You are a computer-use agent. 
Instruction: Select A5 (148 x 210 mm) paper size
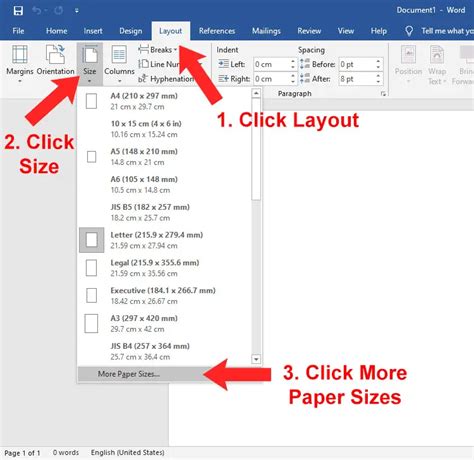pos(165,157)
